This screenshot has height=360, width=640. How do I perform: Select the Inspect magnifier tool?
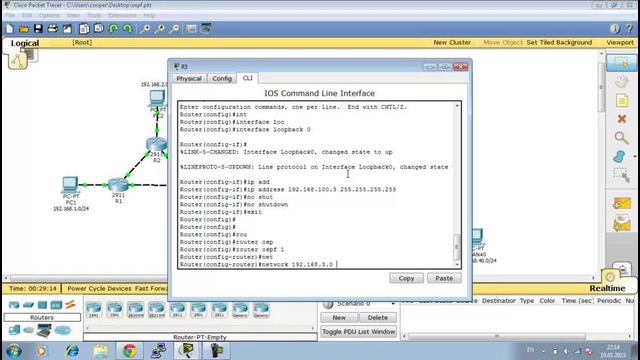(x=621, y=138)
